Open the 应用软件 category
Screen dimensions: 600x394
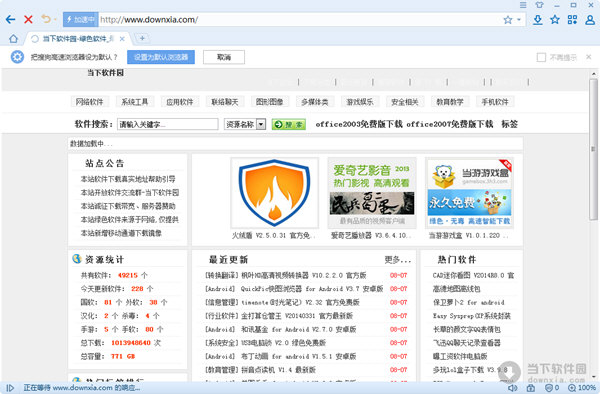[x=180, y=102]
